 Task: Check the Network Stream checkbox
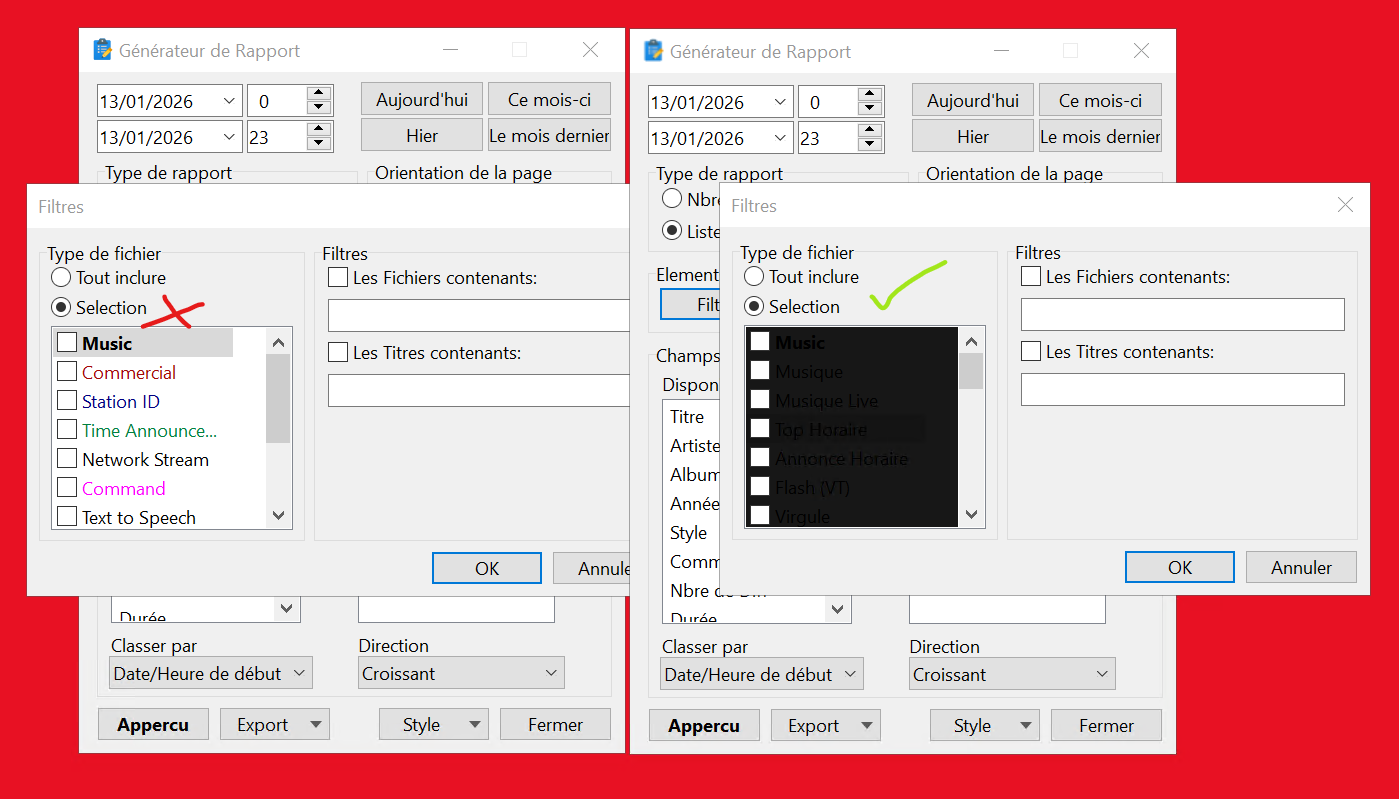click(67, 459)
